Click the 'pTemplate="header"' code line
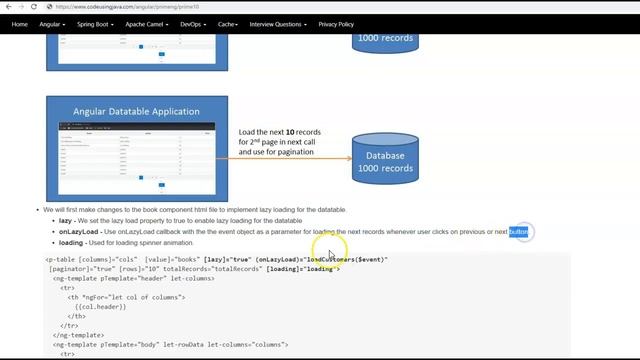The width and height of the screenshot is (640, 360). click(133, 278)
